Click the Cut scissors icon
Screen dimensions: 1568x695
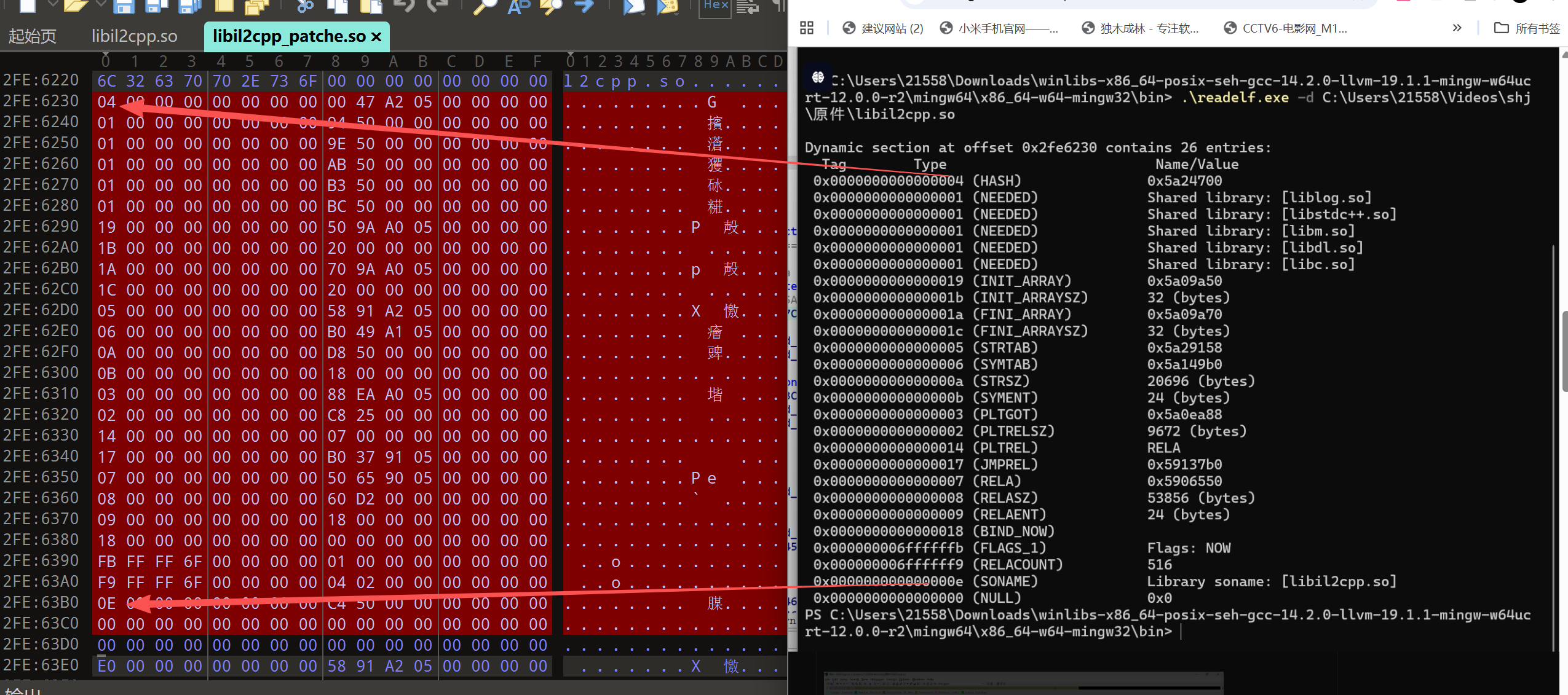[305, 6]
